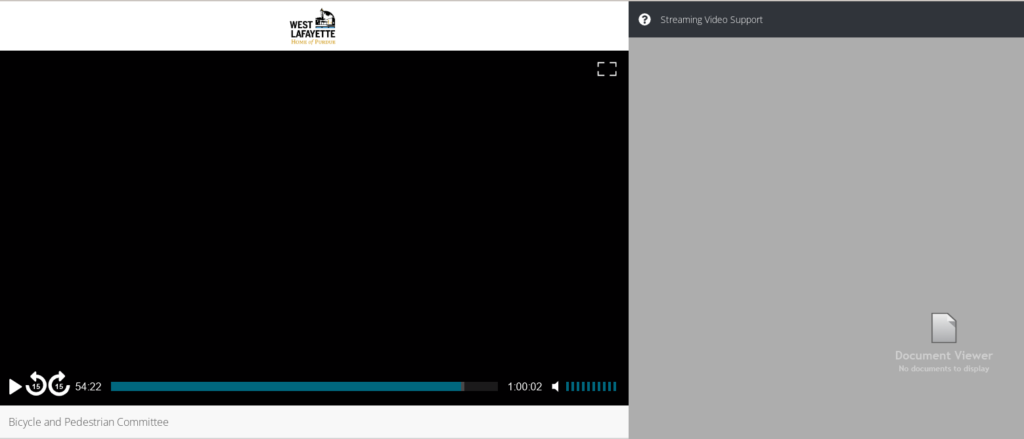Screen dimensions: 1024x439
Task: Click the No documents to display text
Action: (943, 369)
